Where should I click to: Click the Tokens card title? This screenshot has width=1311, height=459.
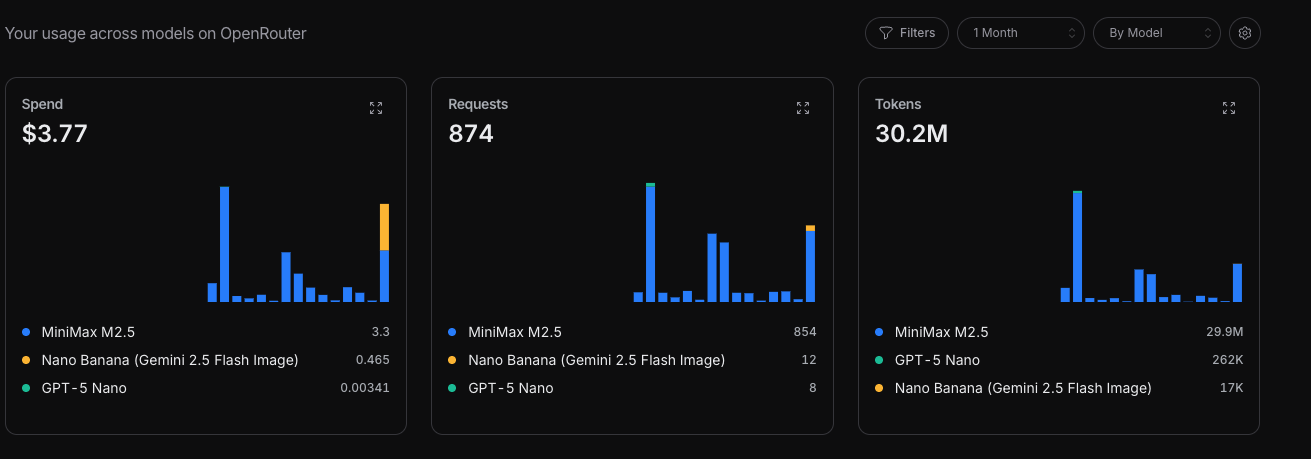tap(898, 104)
